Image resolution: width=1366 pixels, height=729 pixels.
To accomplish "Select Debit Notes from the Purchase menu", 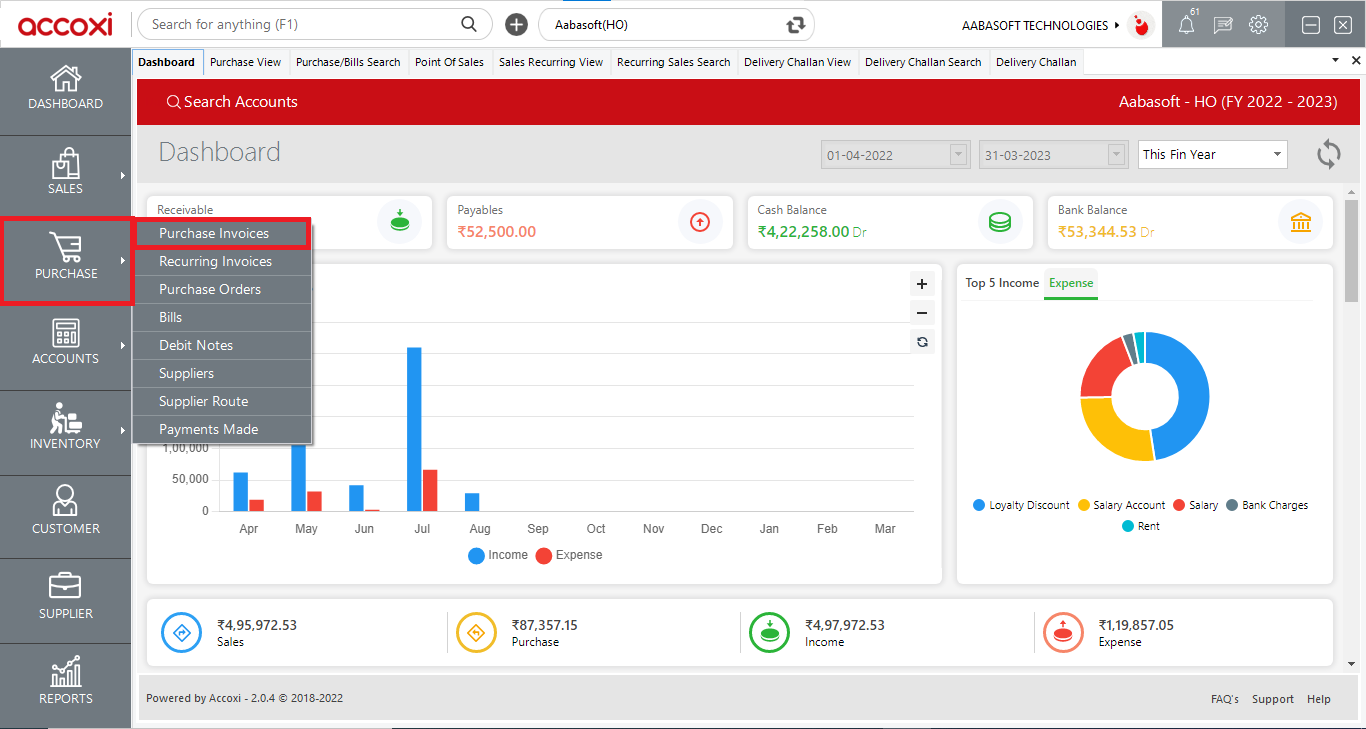I will (222, 345).
